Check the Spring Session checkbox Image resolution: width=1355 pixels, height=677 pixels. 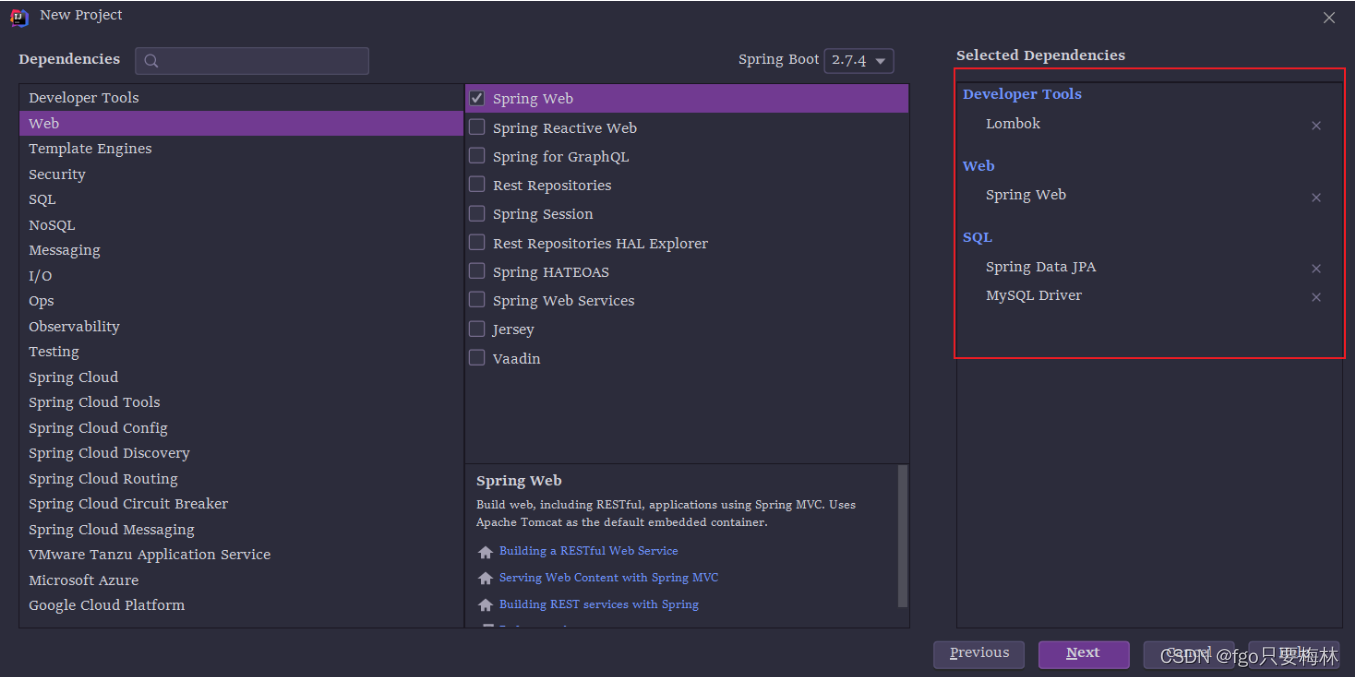coord(477,214)
